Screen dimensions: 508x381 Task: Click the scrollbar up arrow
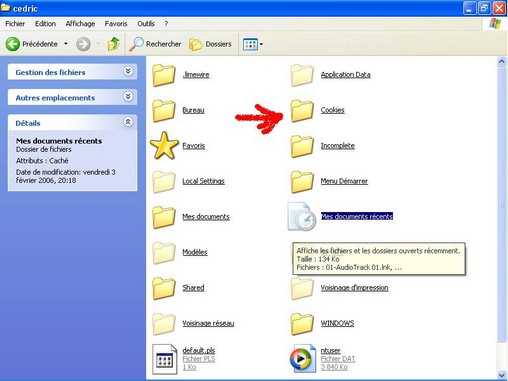501,62
